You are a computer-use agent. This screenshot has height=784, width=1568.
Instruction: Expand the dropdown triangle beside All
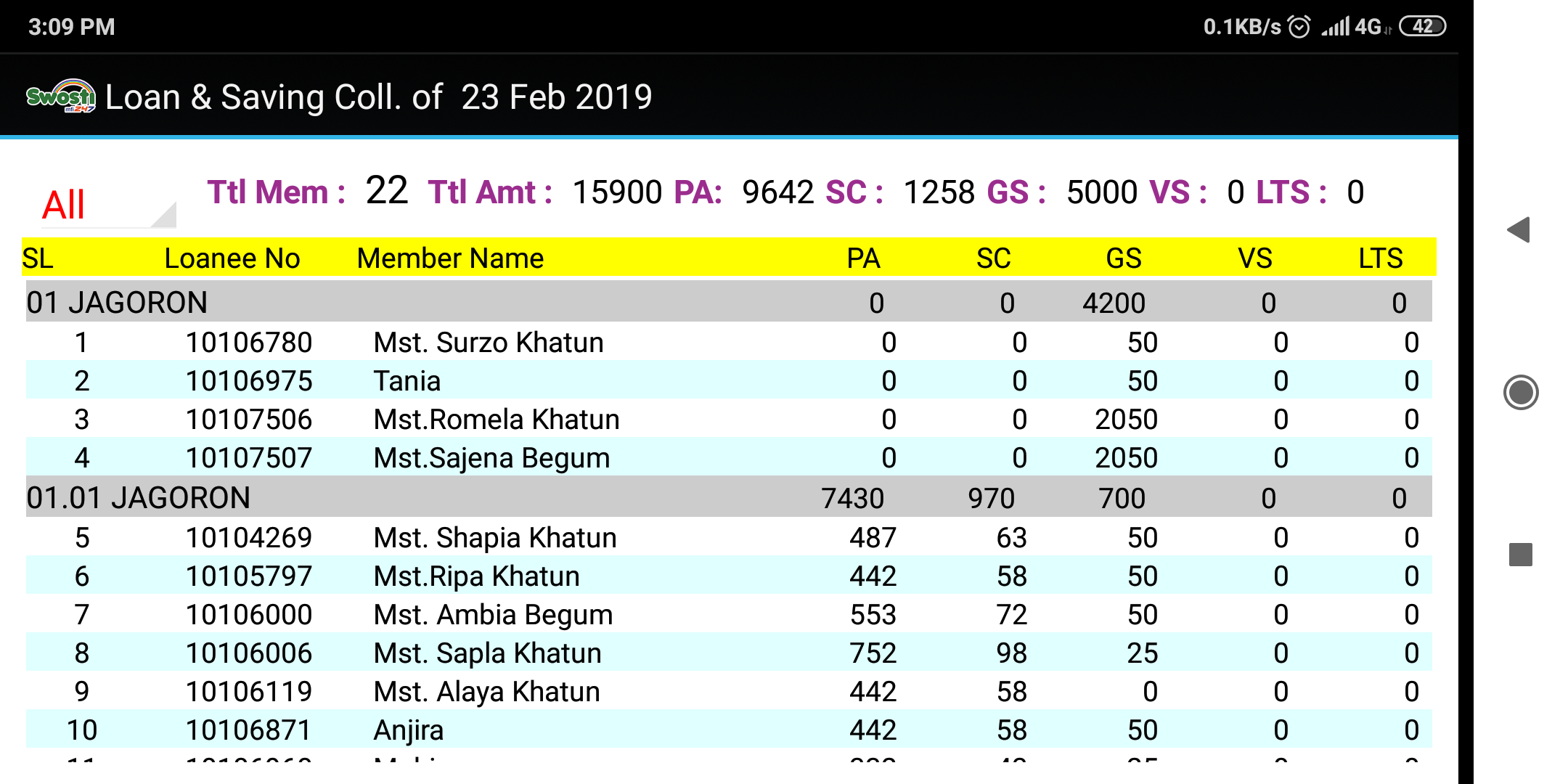click(x=165, y=216)
